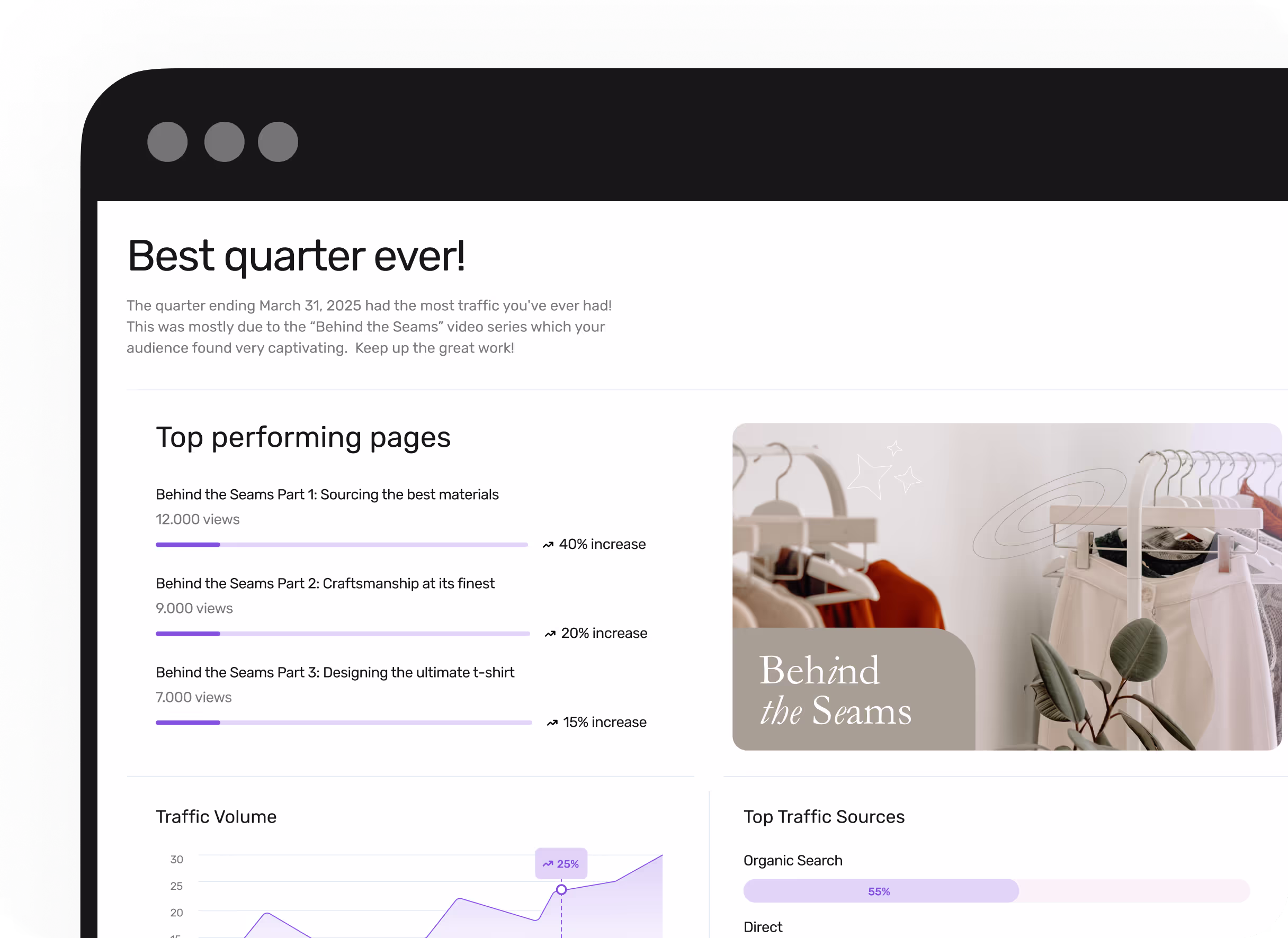Click the progress bar under 7.000 views

pos(344,723)
